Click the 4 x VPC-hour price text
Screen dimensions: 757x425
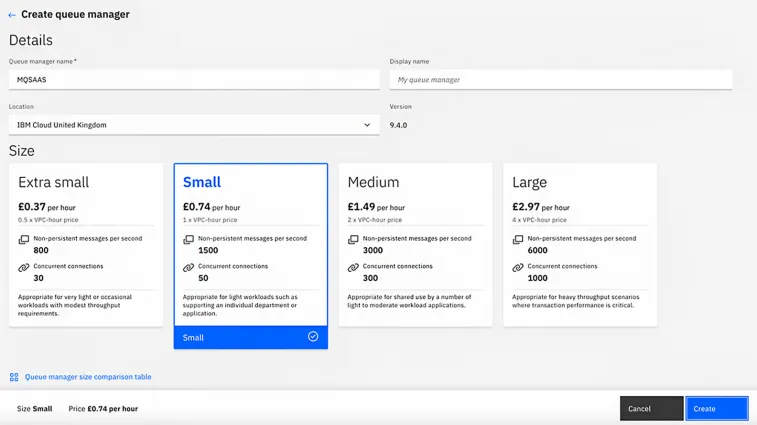coord(539,220)
